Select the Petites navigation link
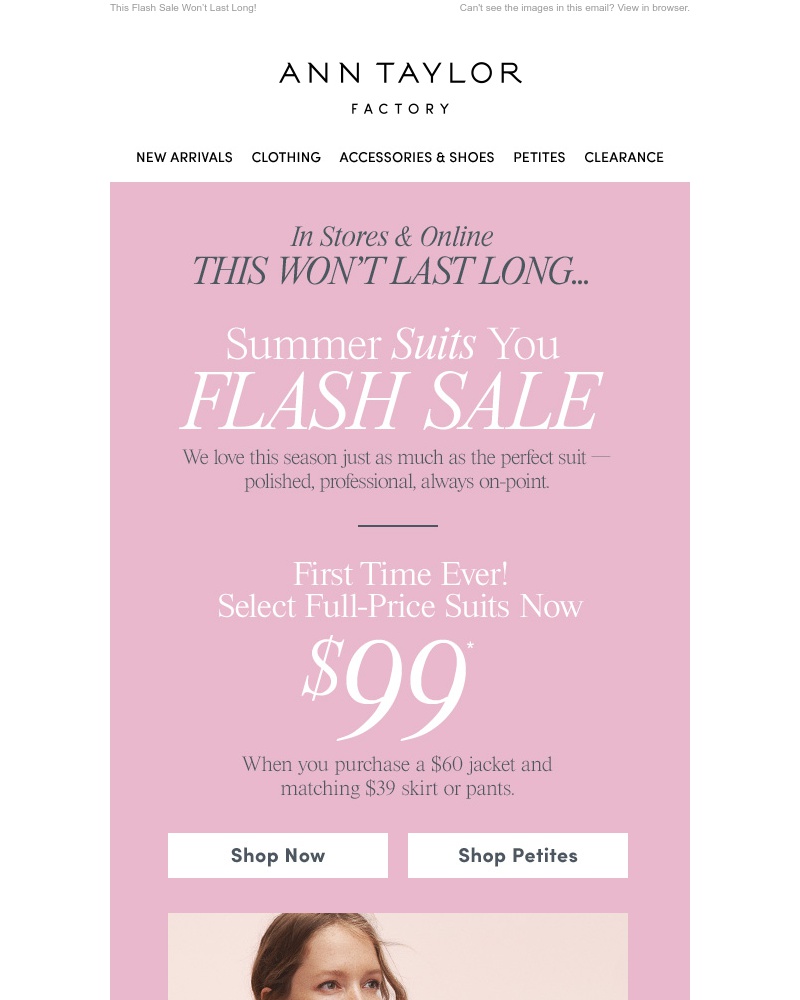Viewport: 800px width, 1000px height. 539,157
